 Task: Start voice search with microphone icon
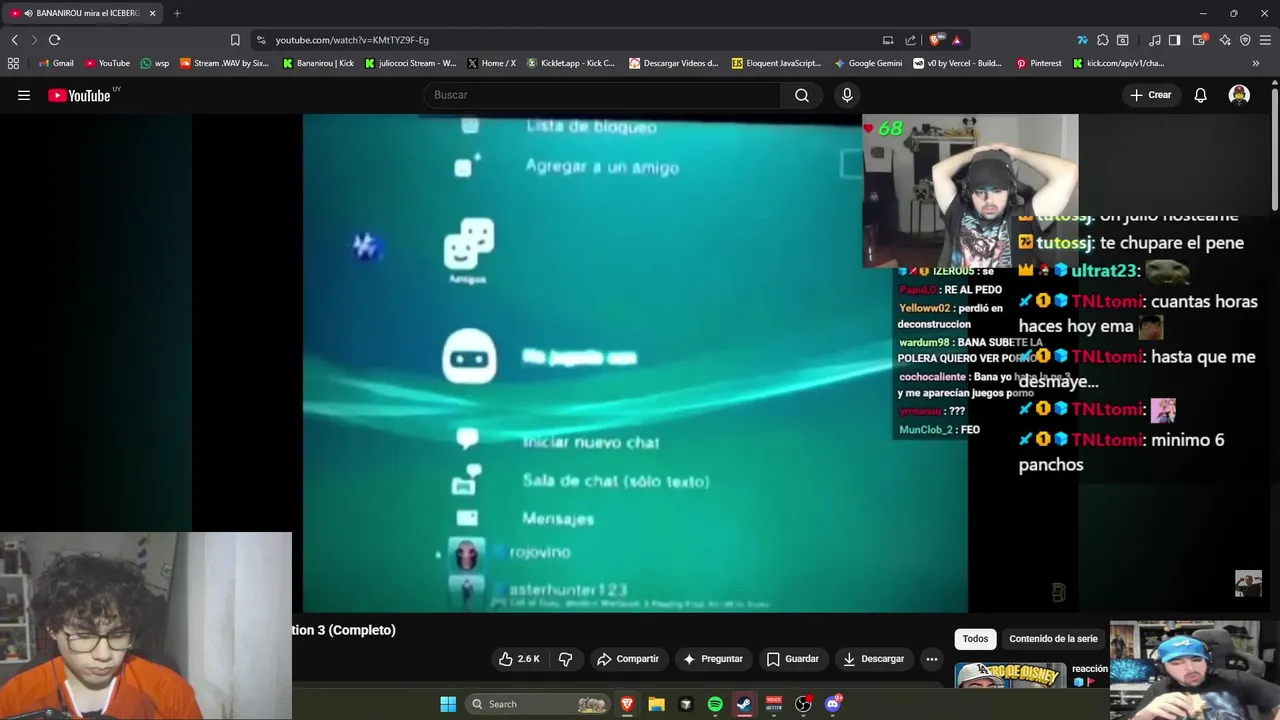847,95
